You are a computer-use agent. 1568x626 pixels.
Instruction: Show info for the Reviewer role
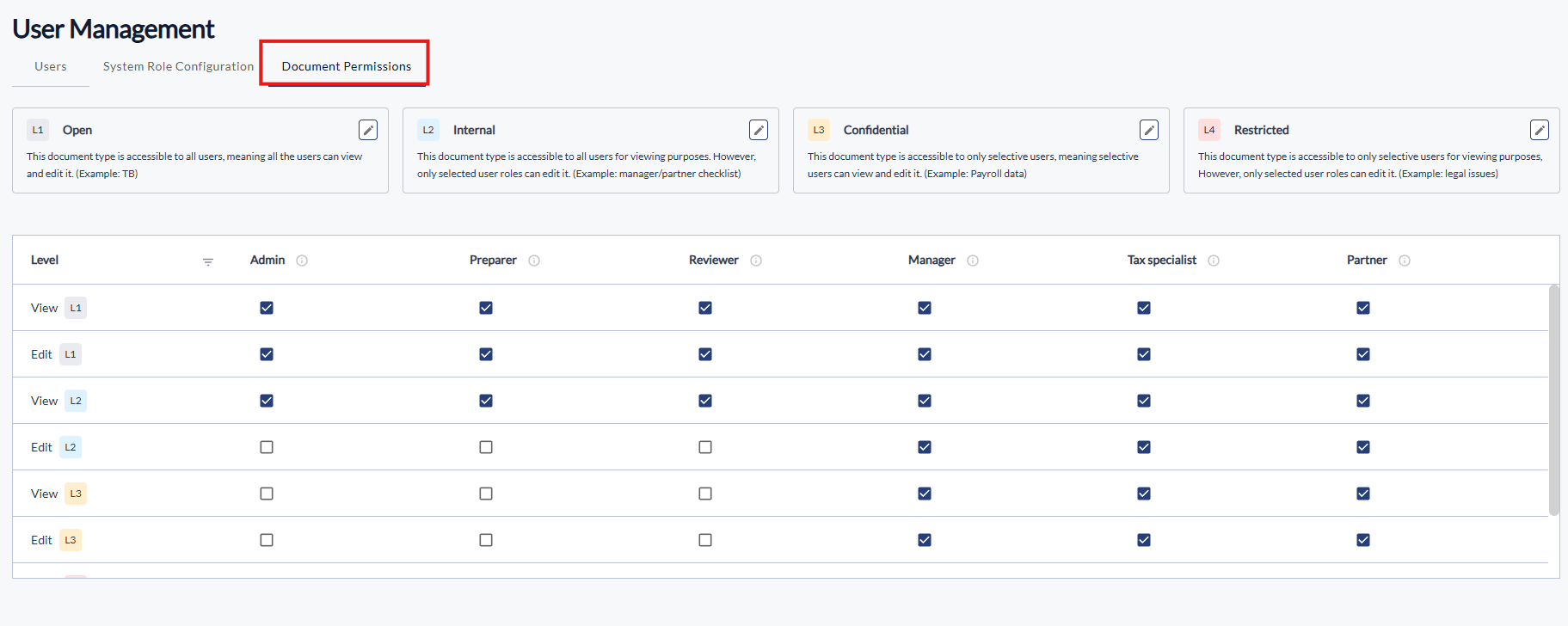tap(756, 261)
